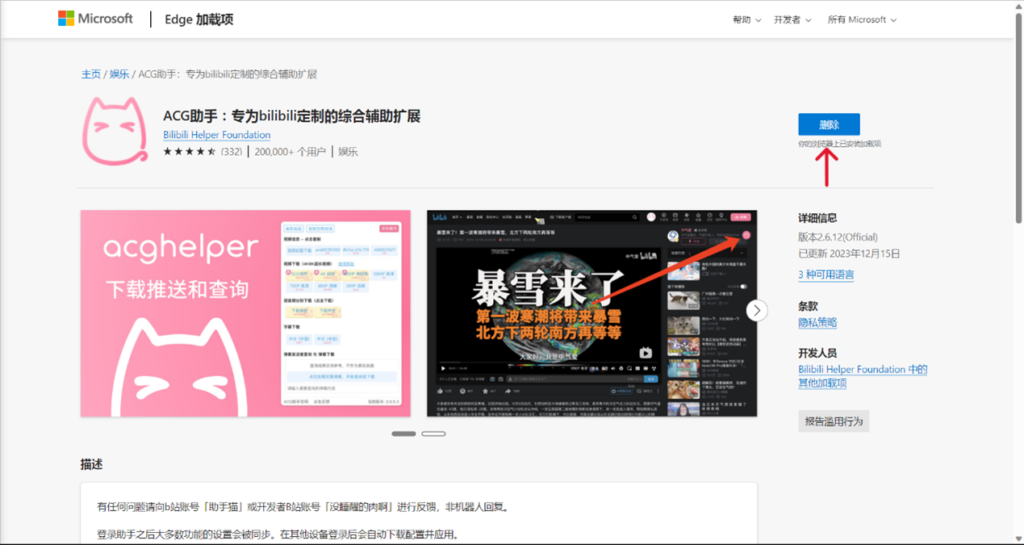Image resolution: width=1024 pixels, height=545 pixels.
Task: Expand the 开发者 dropdown menu
Action: pos(792,20)
